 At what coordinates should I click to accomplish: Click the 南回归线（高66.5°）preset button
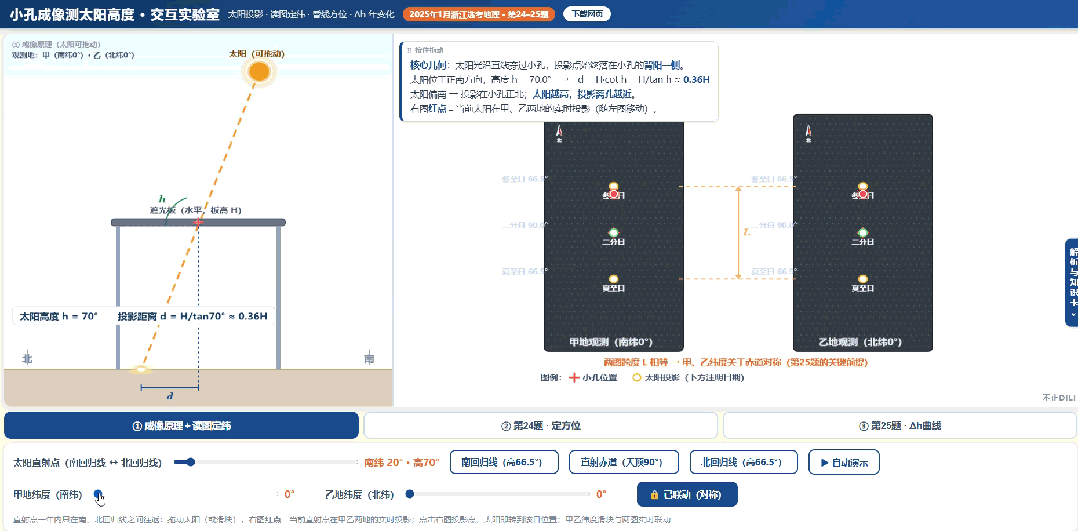[504, 462]
